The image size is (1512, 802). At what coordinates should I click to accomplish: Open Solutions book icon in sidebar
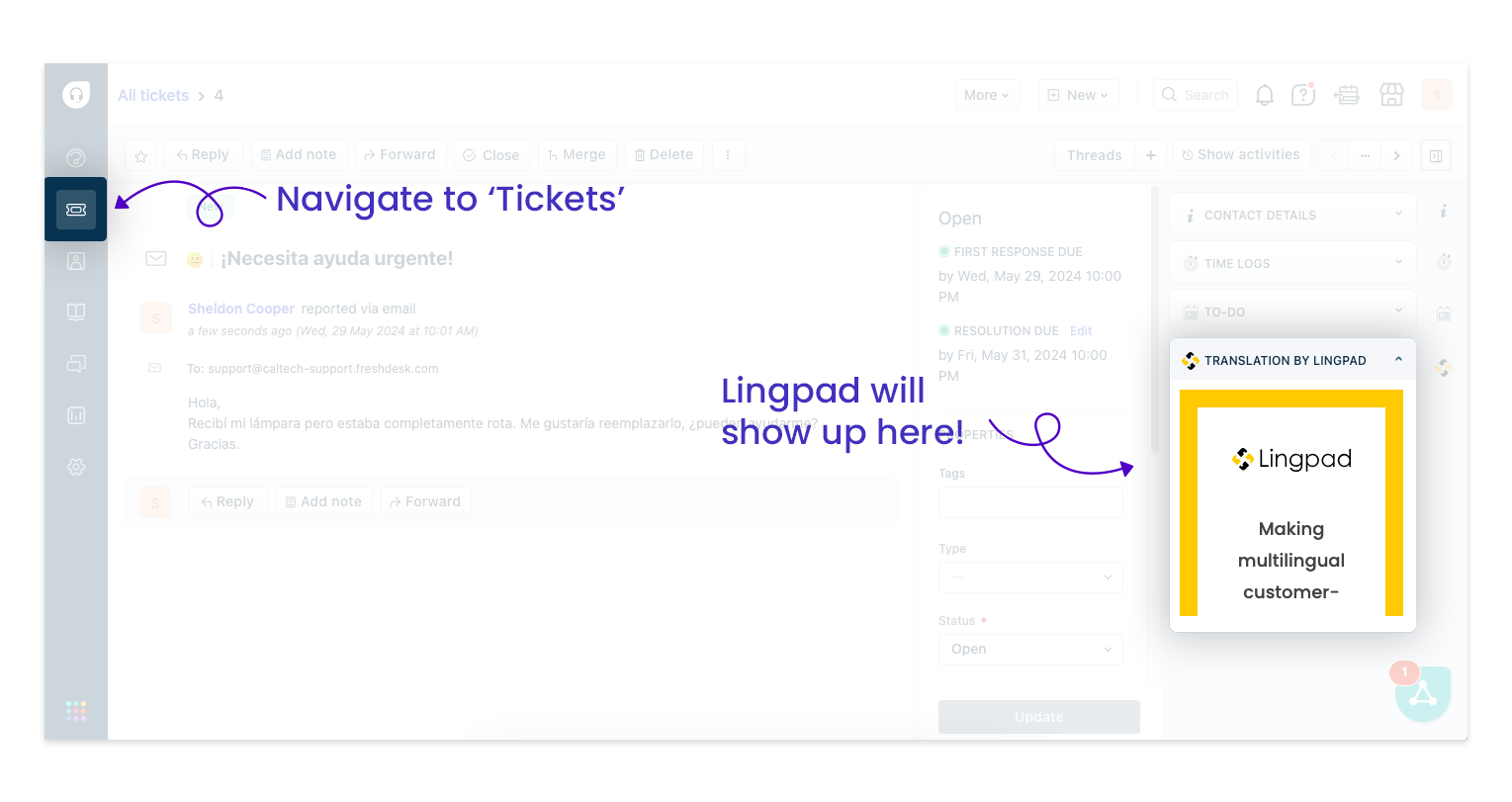click(x=76, y=312)
